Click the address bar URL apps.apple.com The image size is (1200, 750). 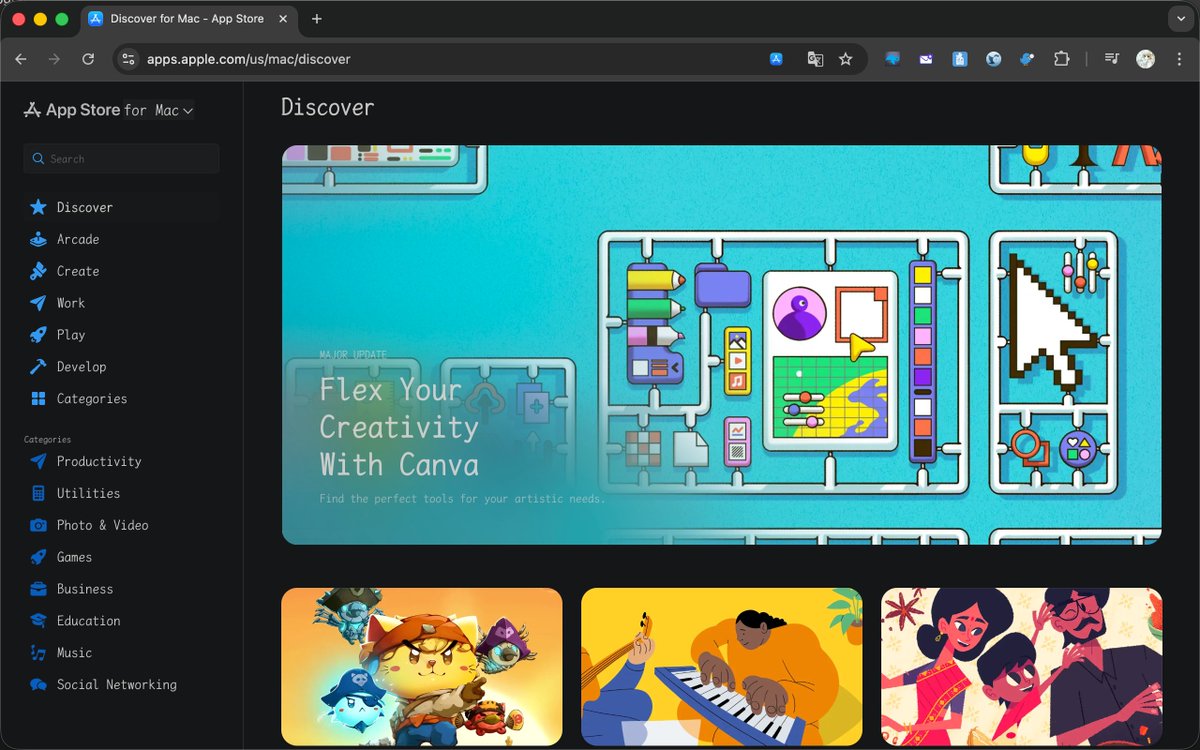249,59
